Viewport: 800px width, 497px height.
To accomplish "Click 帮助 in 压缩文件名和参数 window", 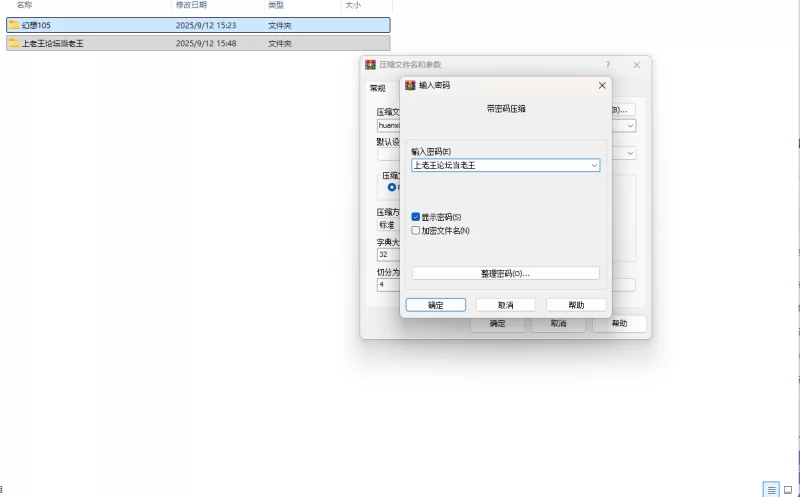I will (x=619, y=324).
